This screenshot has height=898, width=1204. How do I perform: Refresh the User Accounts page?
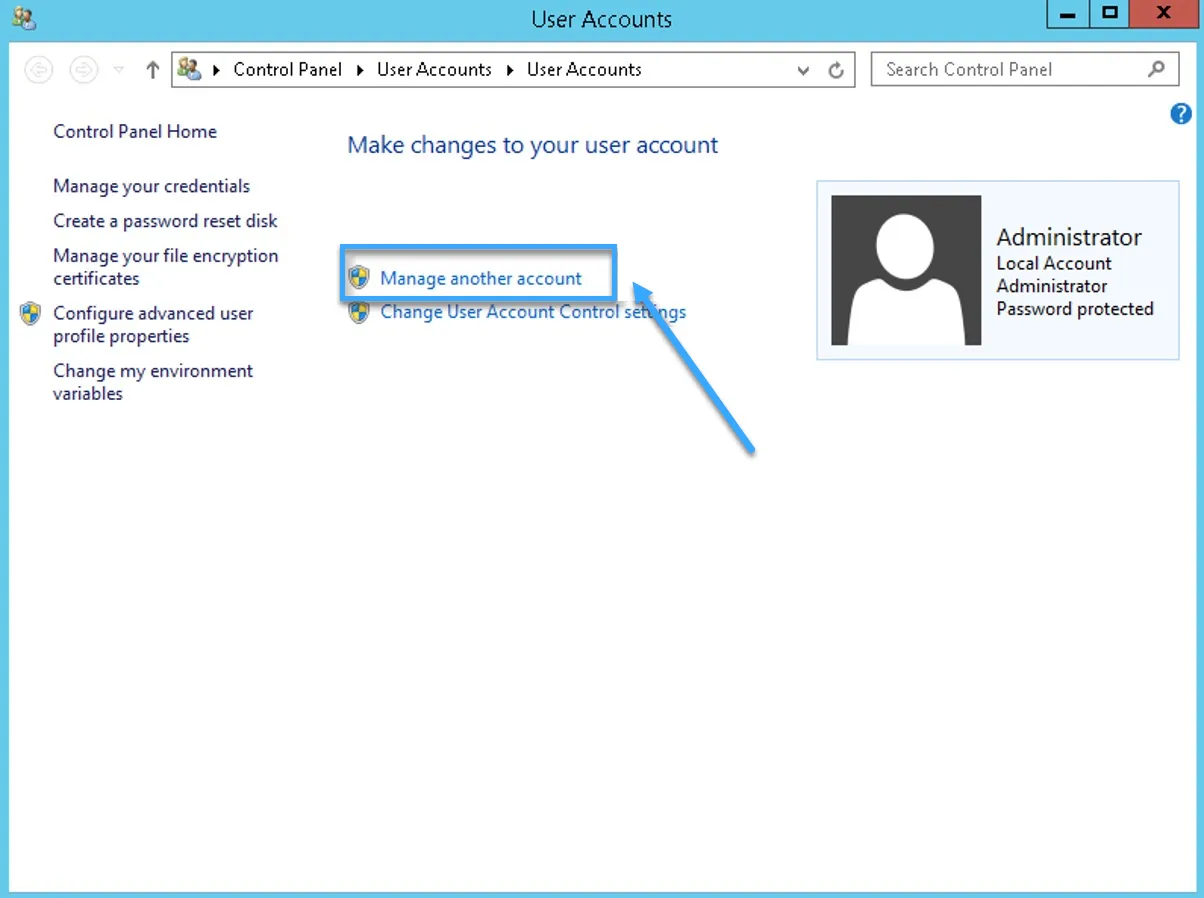click(836, 70)
